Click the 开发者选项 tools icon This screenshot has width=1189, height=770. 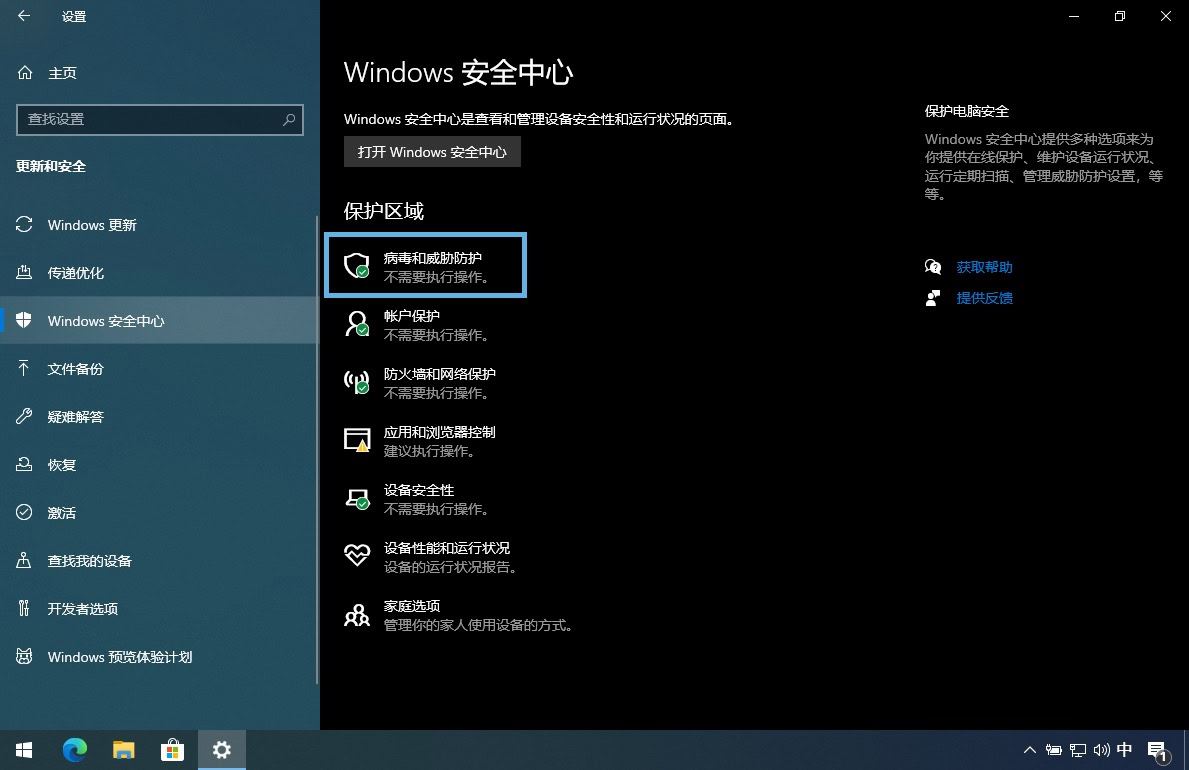coord(24,608)
